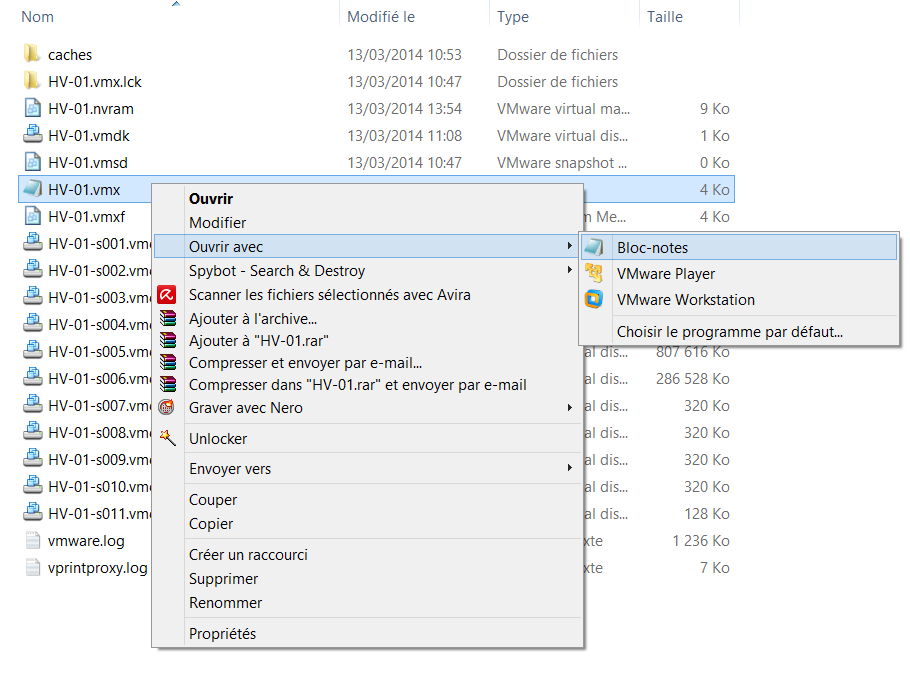Click the Unlocker wand icon

(167, 438)
